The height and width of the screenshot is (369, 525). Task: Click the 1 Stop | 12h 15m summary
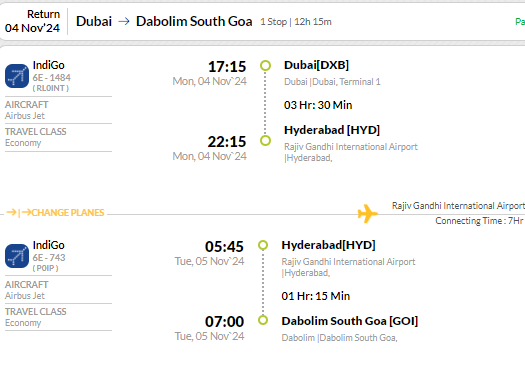(296, 22)
